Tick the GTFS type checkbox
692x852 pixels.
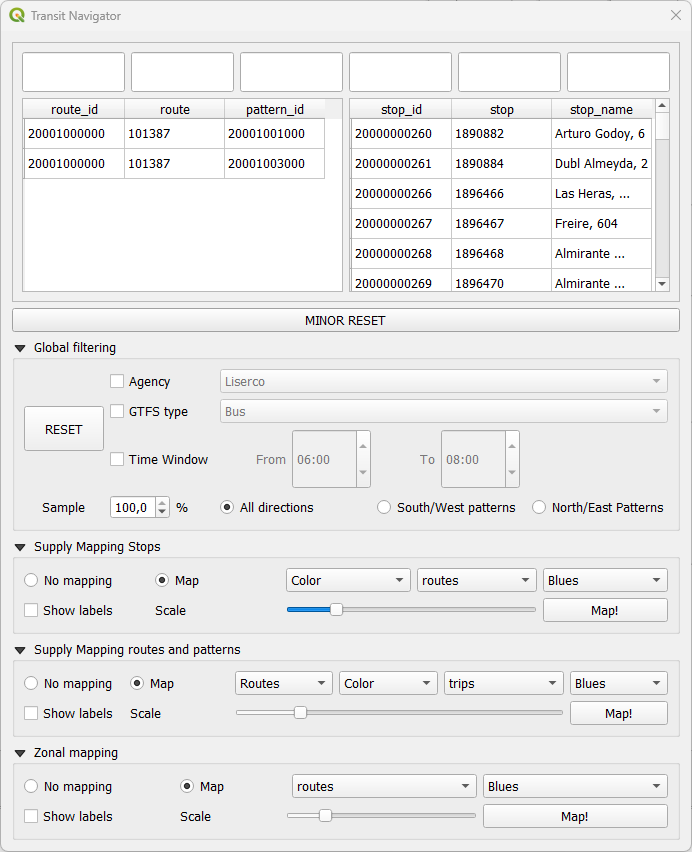point(117,411)
